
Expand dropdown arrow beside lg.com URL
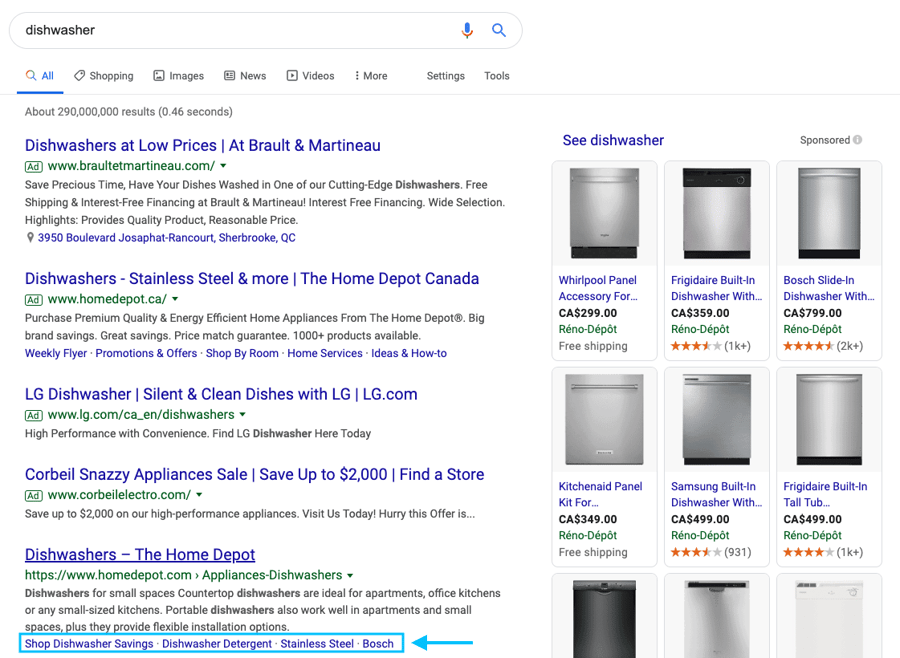click(x=242, y=415)
